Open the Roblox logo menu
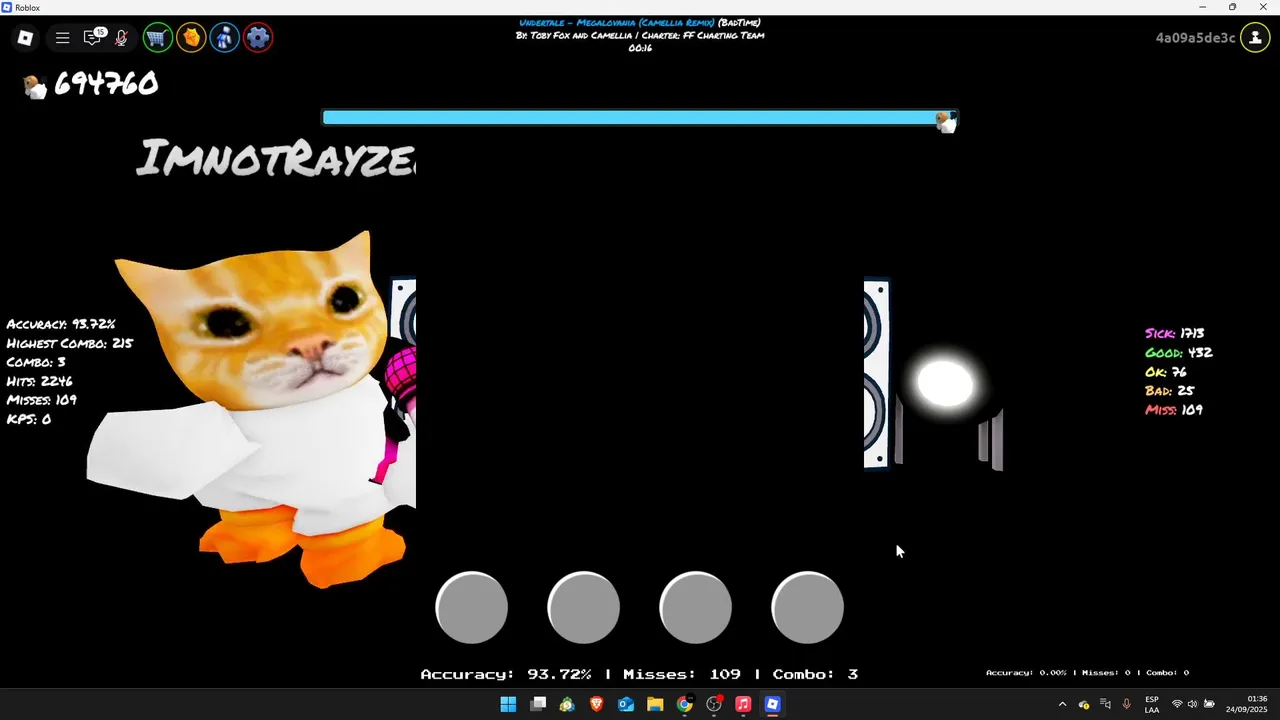The image size is (1280, 720). [x=26, y=38]
